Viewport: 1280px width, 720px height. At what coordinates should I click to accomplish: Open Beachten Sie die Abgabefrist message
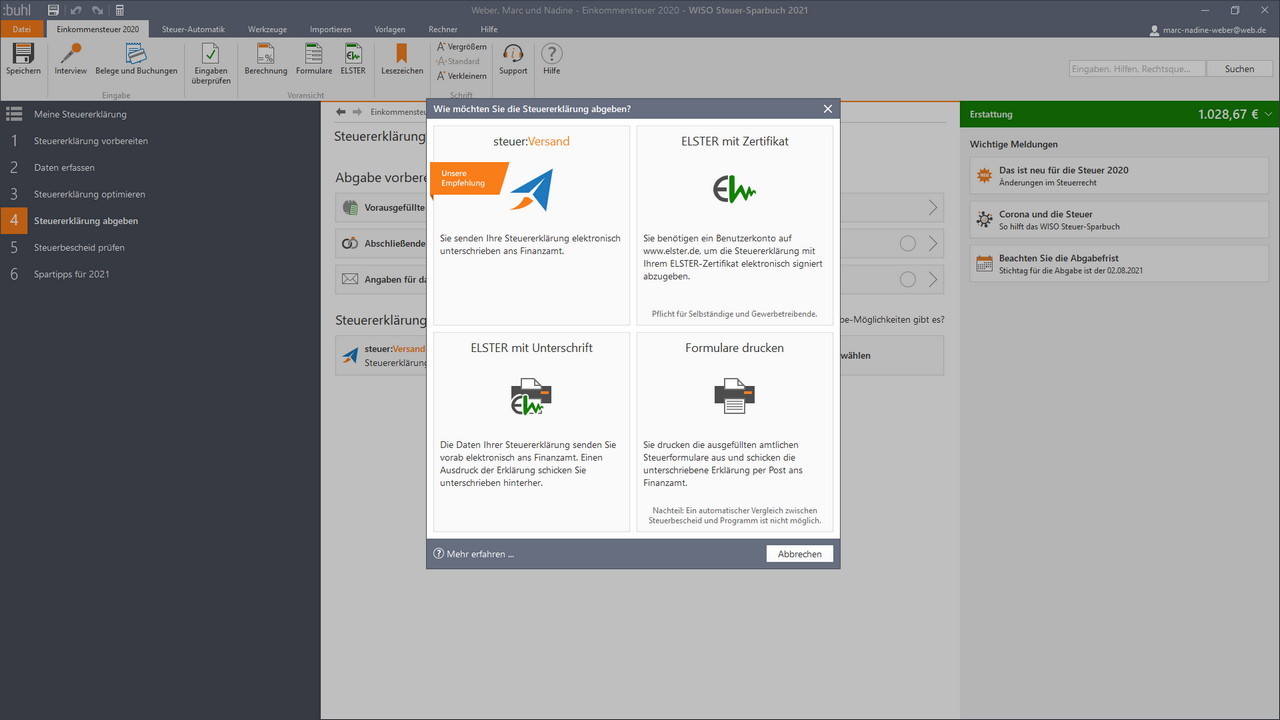[1119, 264]
